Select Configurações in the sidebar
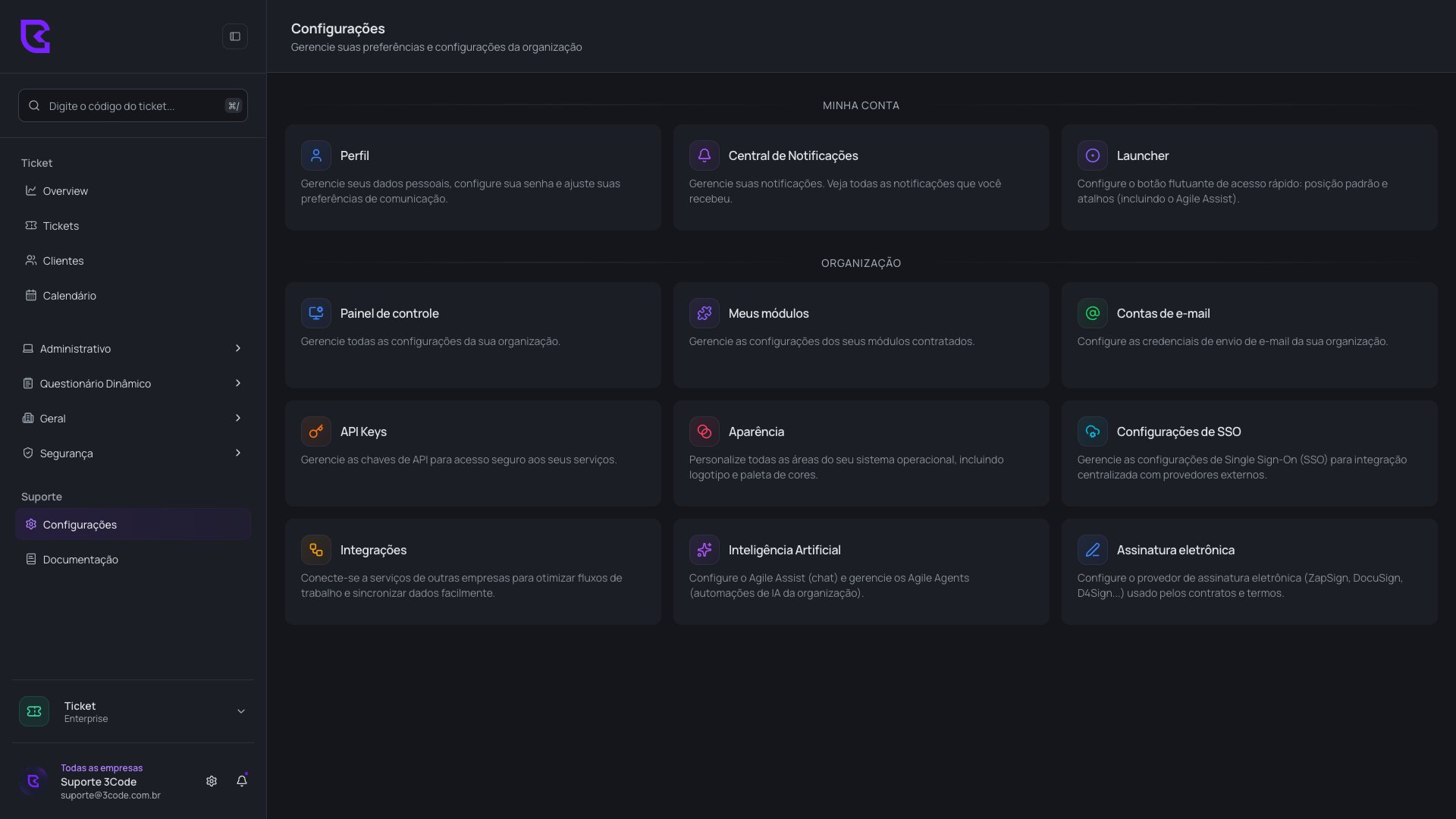The image size is (1456, 819). [x=133, y=525]
